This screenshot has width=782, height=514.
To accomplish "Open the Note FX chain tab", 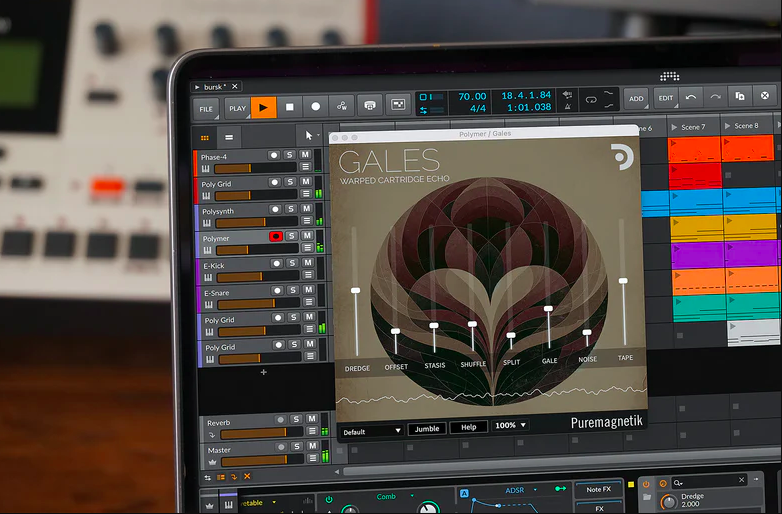I will tap(598, 490).
